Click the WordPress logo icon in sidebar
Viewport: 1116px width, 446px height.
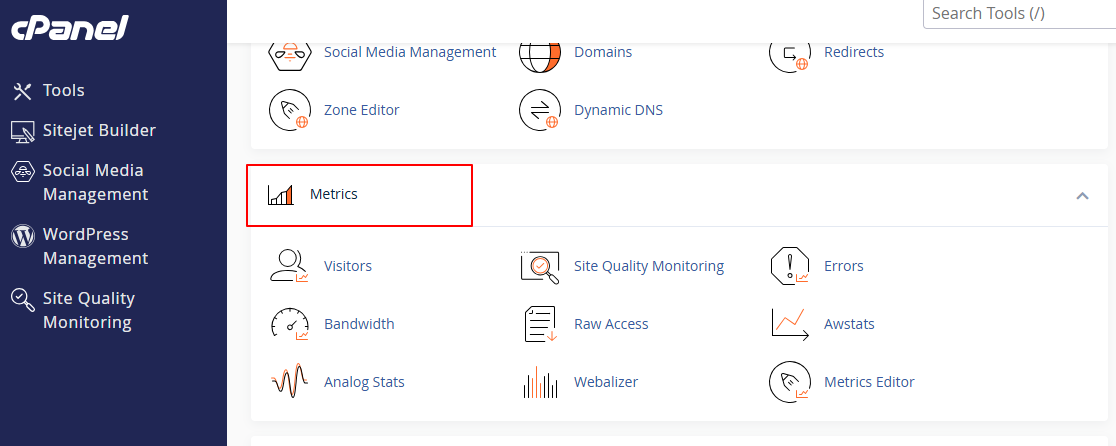click(x=23, y=235)
